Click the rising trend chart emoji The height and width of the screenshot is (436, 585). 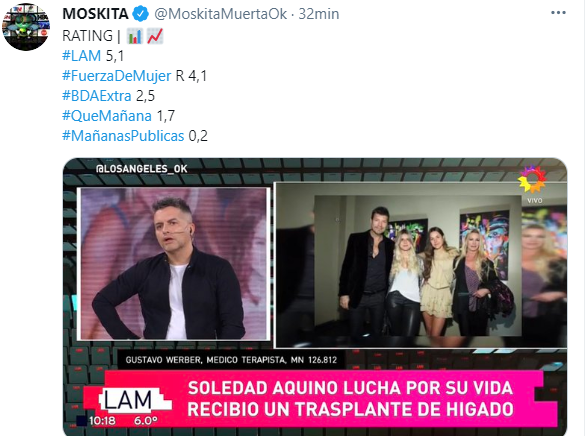[155, 36]
